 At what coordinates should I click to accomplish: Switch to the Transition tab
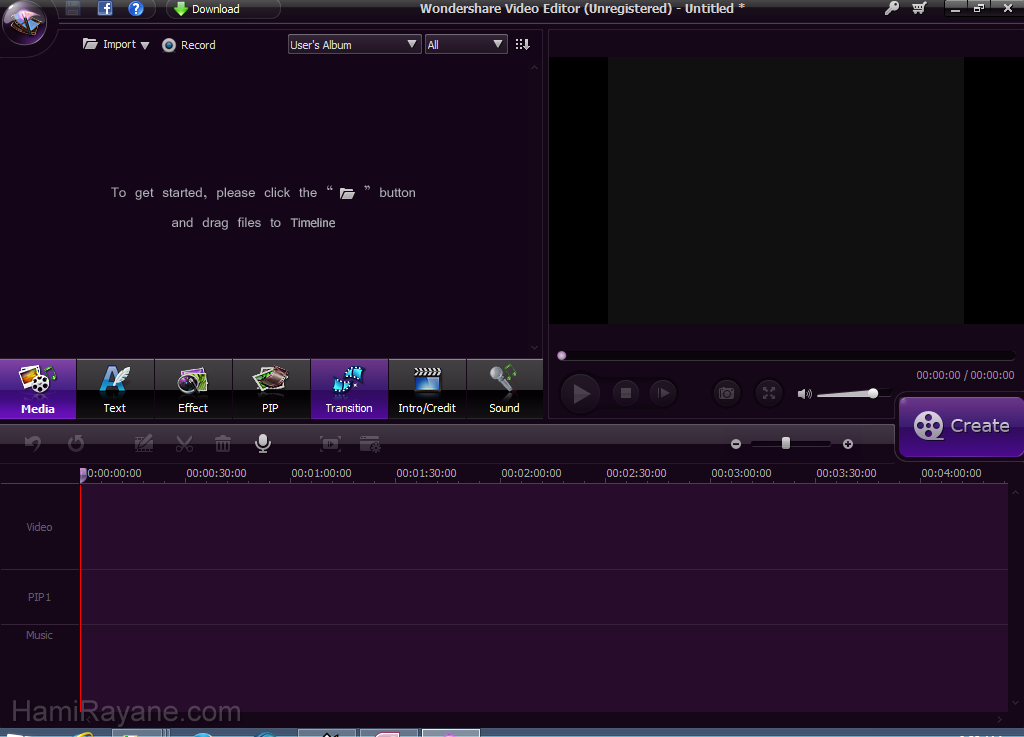tap(349, 389)
